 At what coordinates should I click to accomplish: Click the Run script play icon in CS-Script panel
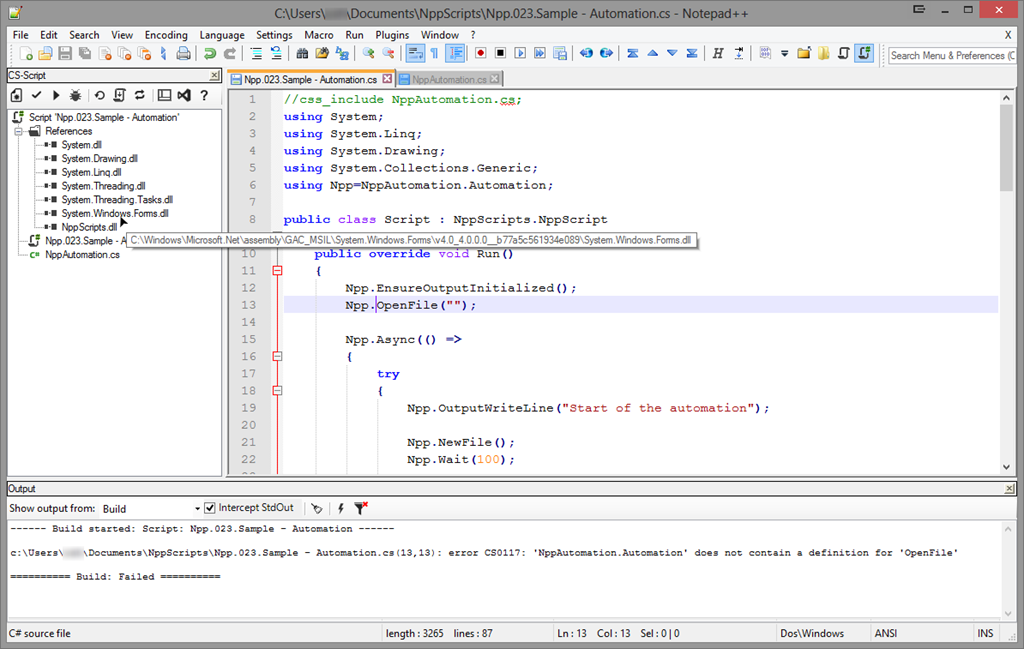click(55, 95)
